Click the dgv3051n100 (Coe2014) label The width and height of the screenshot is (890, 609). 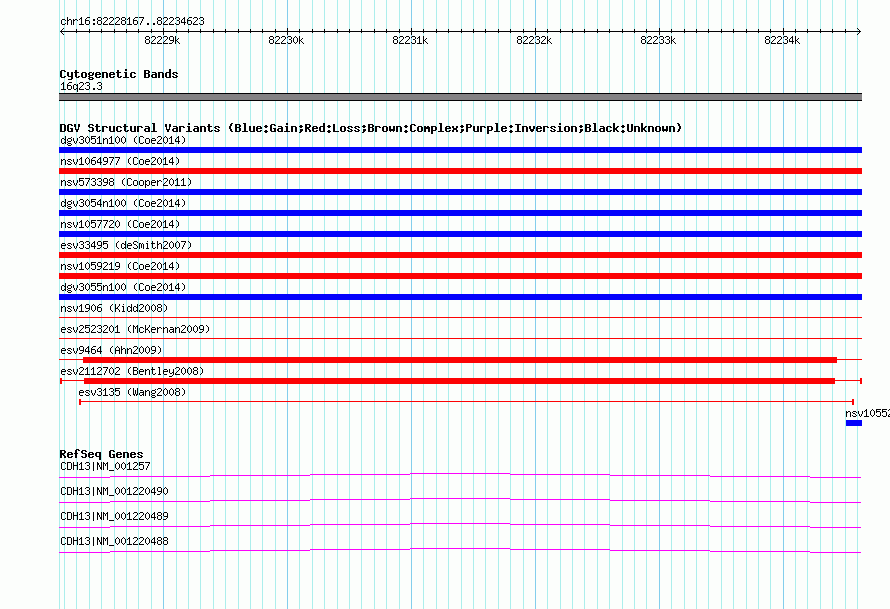click(123, 140)
